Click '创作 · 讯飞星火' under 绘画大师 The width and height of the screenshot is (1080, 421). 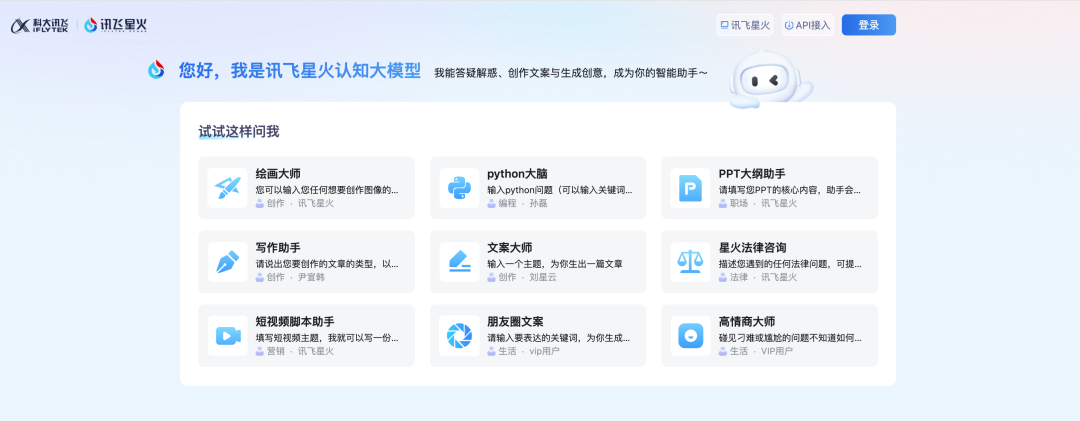click(295, 203)
